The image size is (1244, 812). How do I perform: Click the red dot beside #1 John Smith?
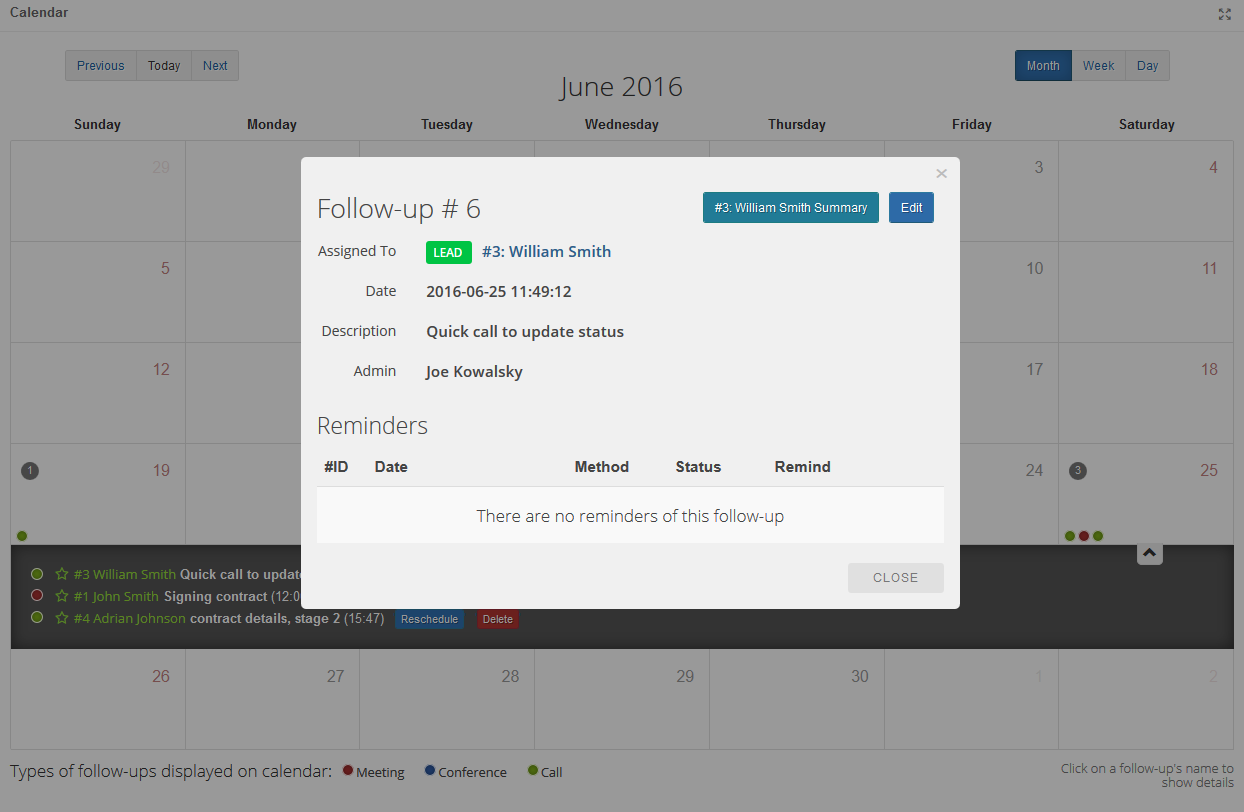tap(37, 595)
